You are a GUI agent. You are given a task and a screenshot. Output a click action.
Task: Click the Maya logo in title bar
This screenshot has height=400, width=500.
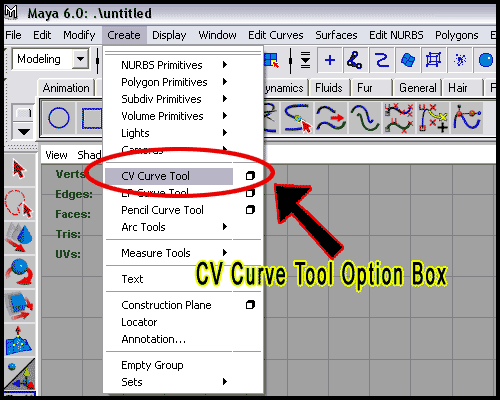coord(11,13)
